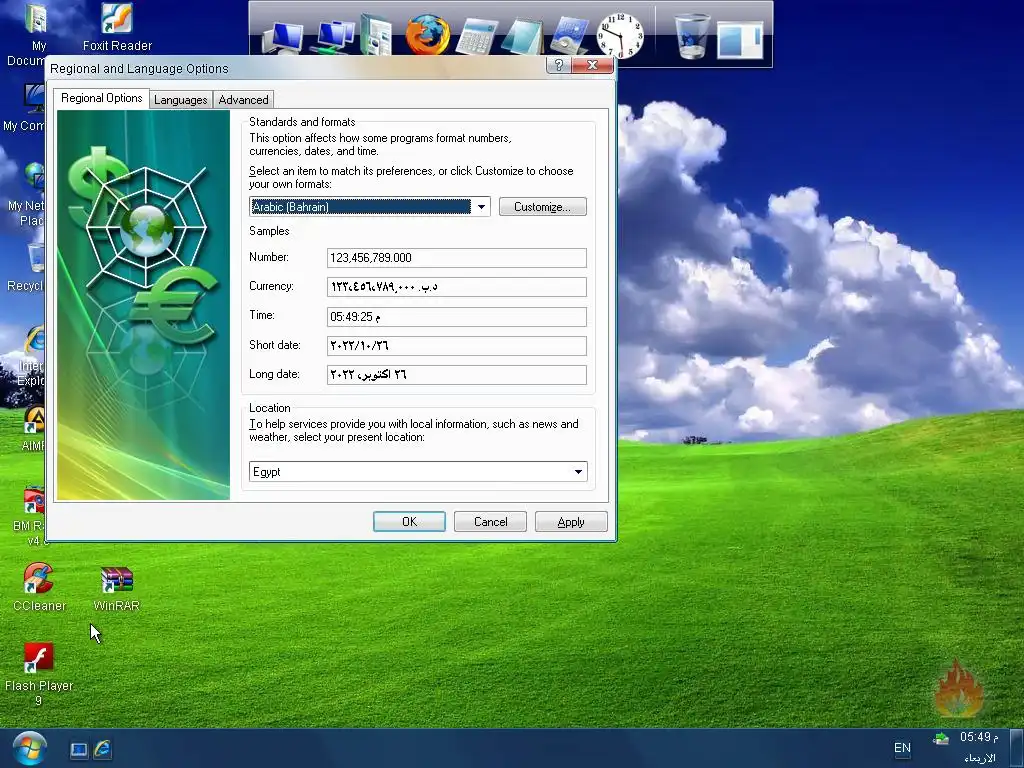Click the Number sample field

[x=456, y=257]
